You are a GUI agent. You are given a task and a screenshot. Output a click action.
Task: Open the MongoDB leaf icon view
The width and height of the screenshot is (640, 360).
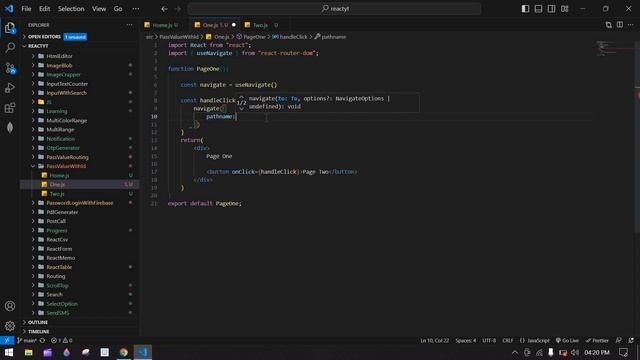[10, 128]
